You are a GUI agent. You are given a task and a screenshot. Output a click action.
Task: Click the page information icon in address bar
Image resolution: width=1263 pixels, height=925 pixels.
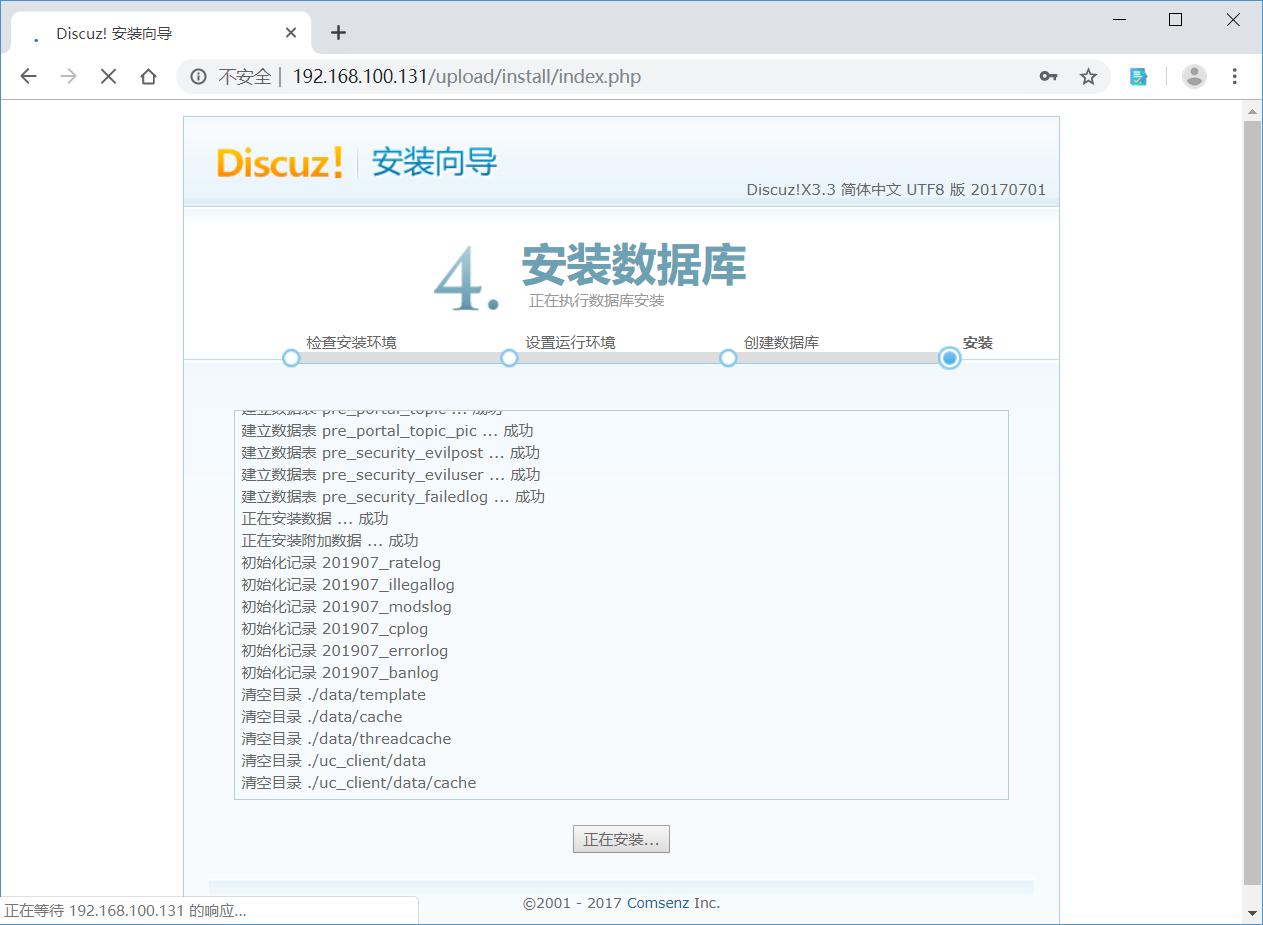201,76
